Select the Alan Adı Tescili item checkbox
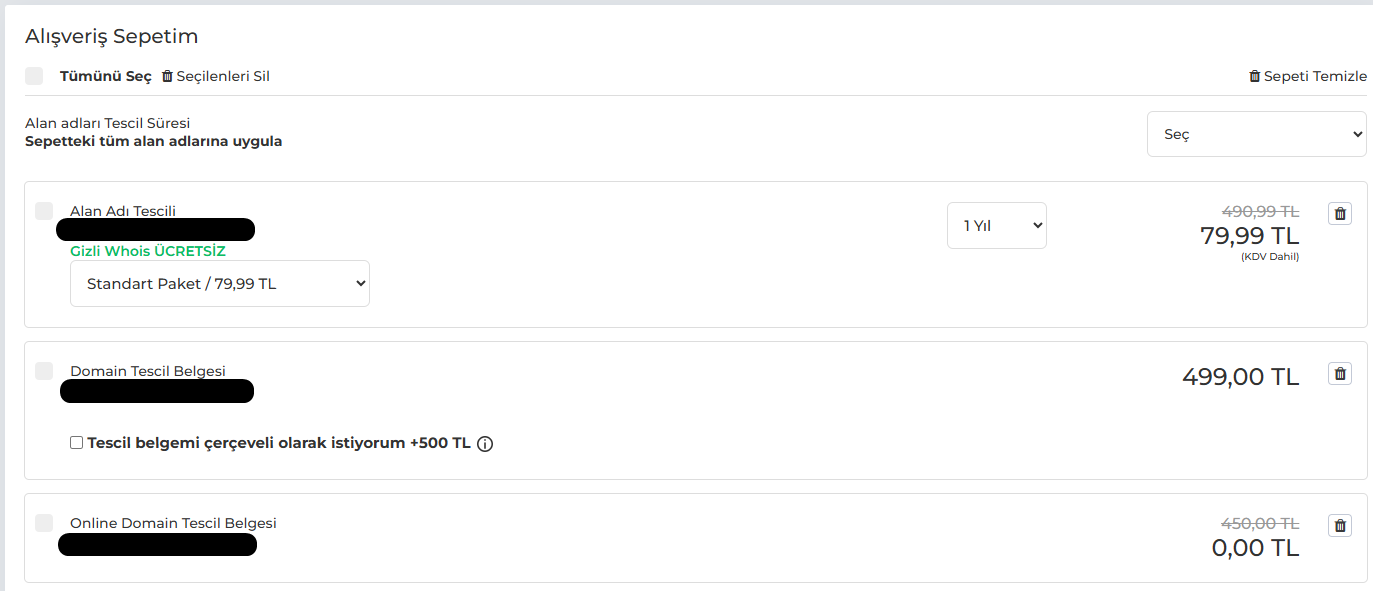The width and height of the screenshot is (1373, 591). tap(44, 211)
